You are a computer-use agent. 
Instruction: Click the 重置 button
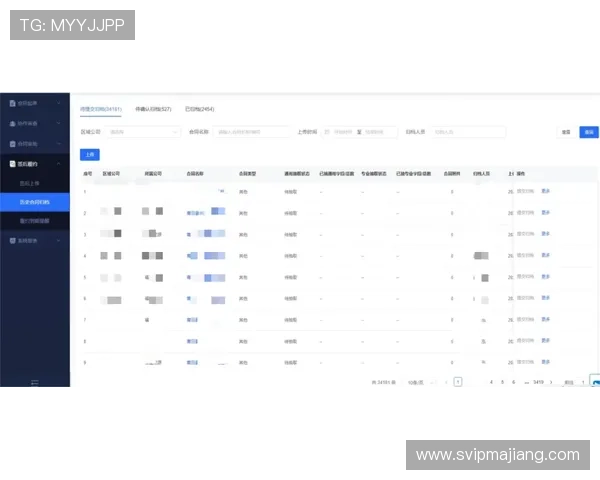(x=566, y=132)
